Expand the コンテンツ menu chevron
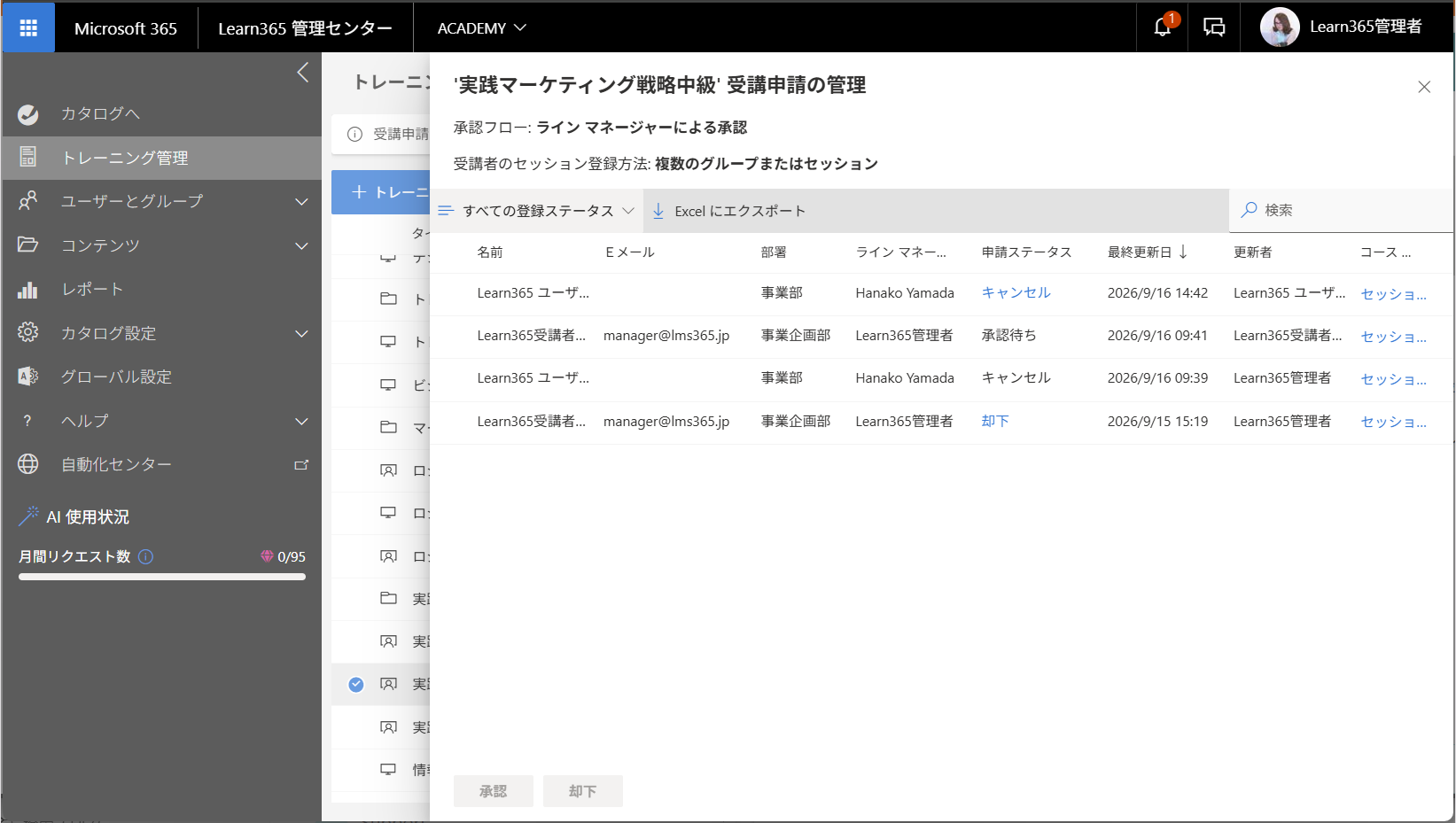 pyautogui.click(x=301, y=245)
